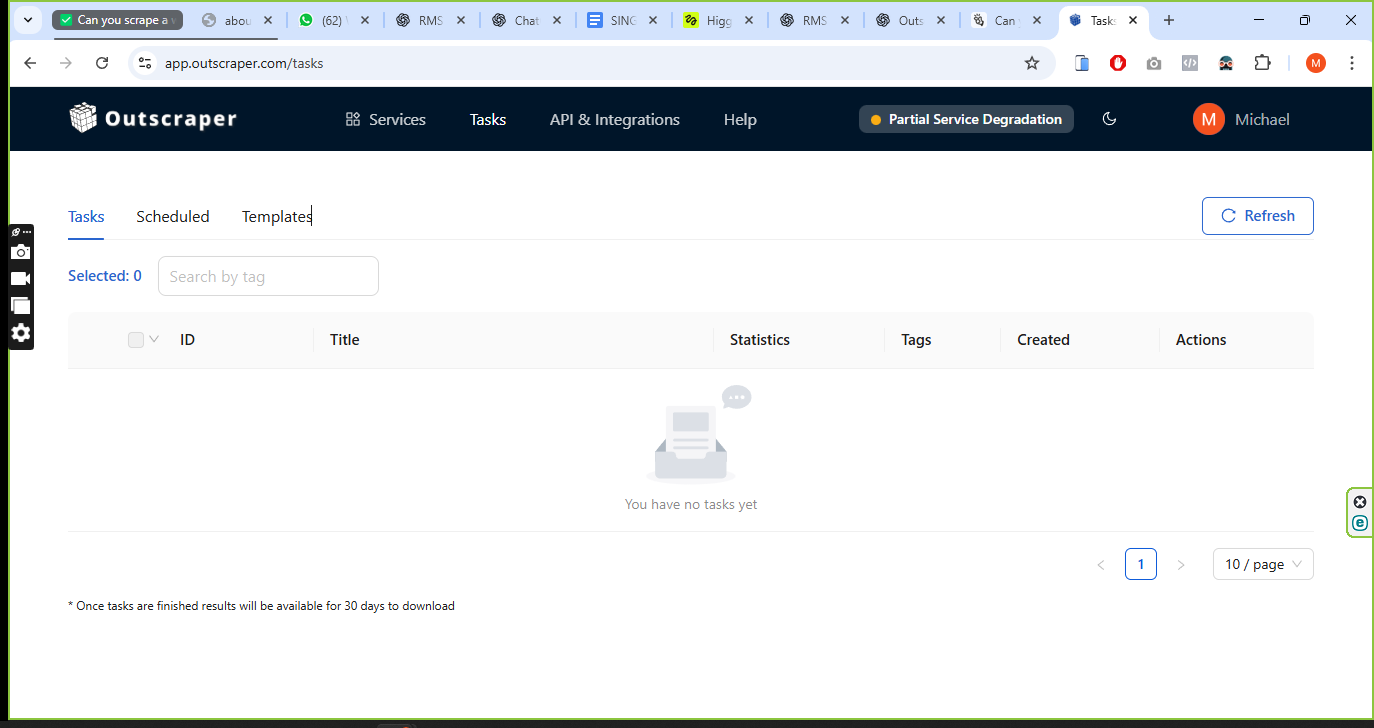
Task: Reload the page using browser reload icon
Action: (102, 63)
